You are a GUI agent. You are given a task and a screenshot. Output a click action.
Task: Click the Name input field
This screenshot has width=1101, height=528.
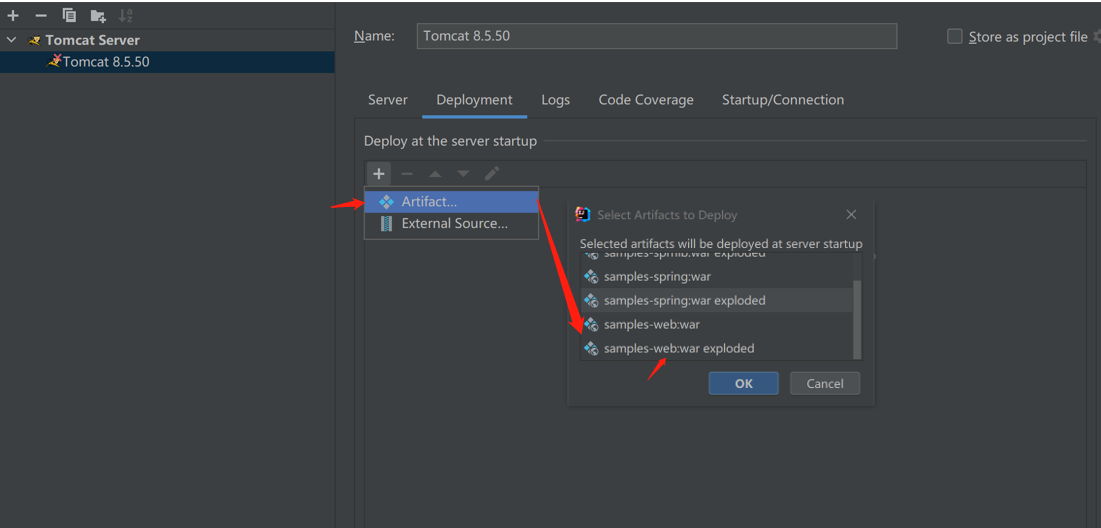click(x=656, y=36)
